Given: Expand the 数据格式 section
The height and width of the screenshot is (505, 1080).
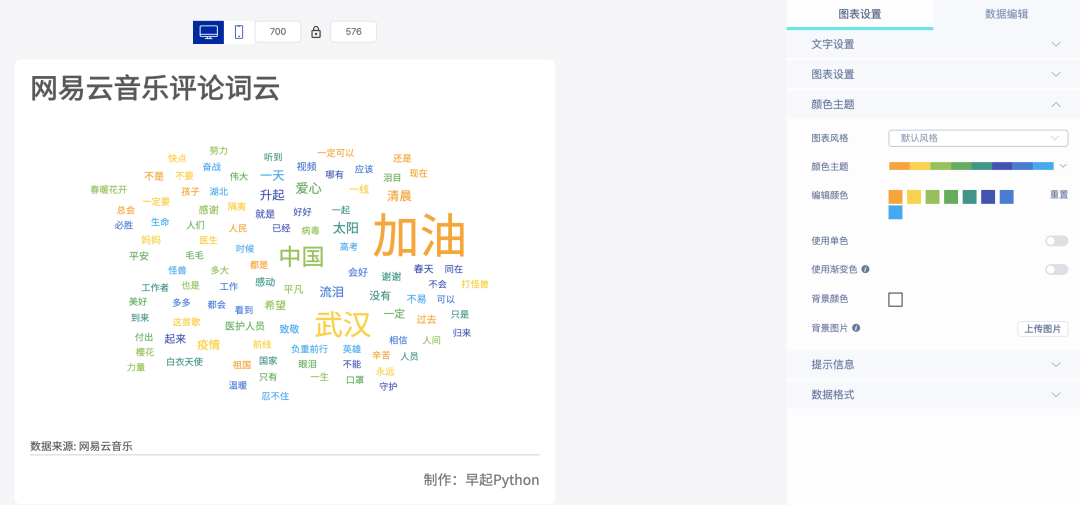Looking at the screenshot, I should 933,395.
